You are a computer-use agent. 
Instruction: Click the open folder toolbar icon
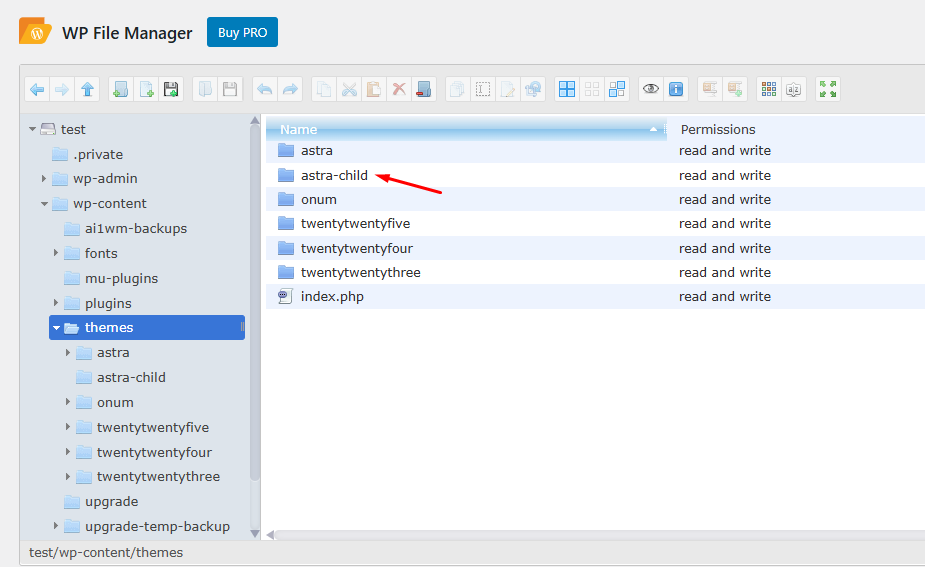pyautogui.click(x=205, y=90)
